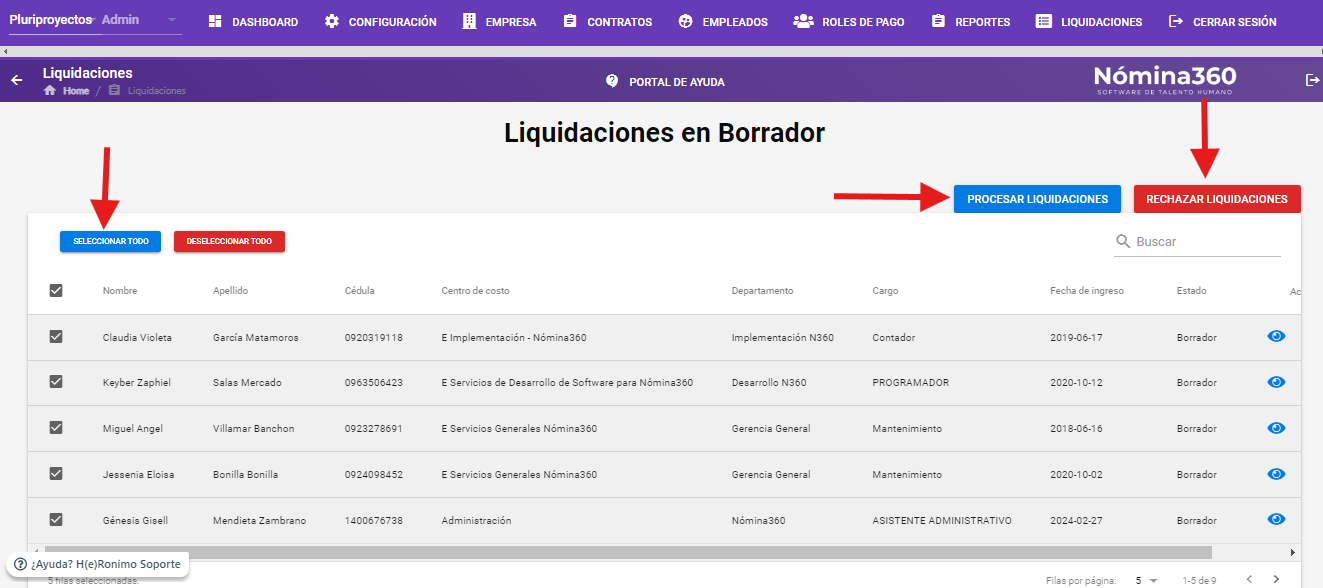Click cell Salas Mercado

click(x=247, y=383)
